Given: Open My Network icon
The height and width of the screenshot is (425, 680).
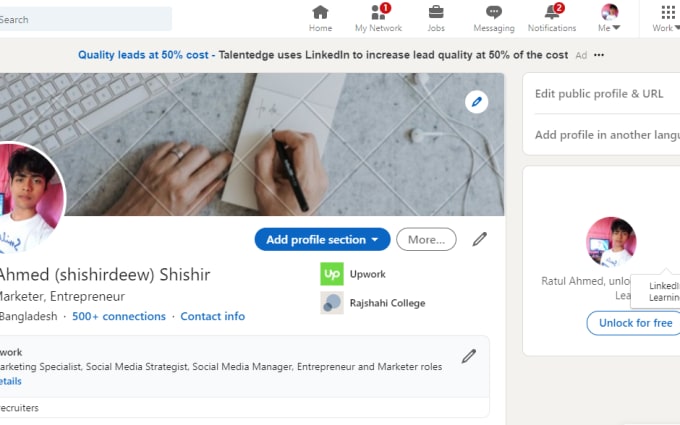Looking at the screenshot, I should (x=378, y=13).
